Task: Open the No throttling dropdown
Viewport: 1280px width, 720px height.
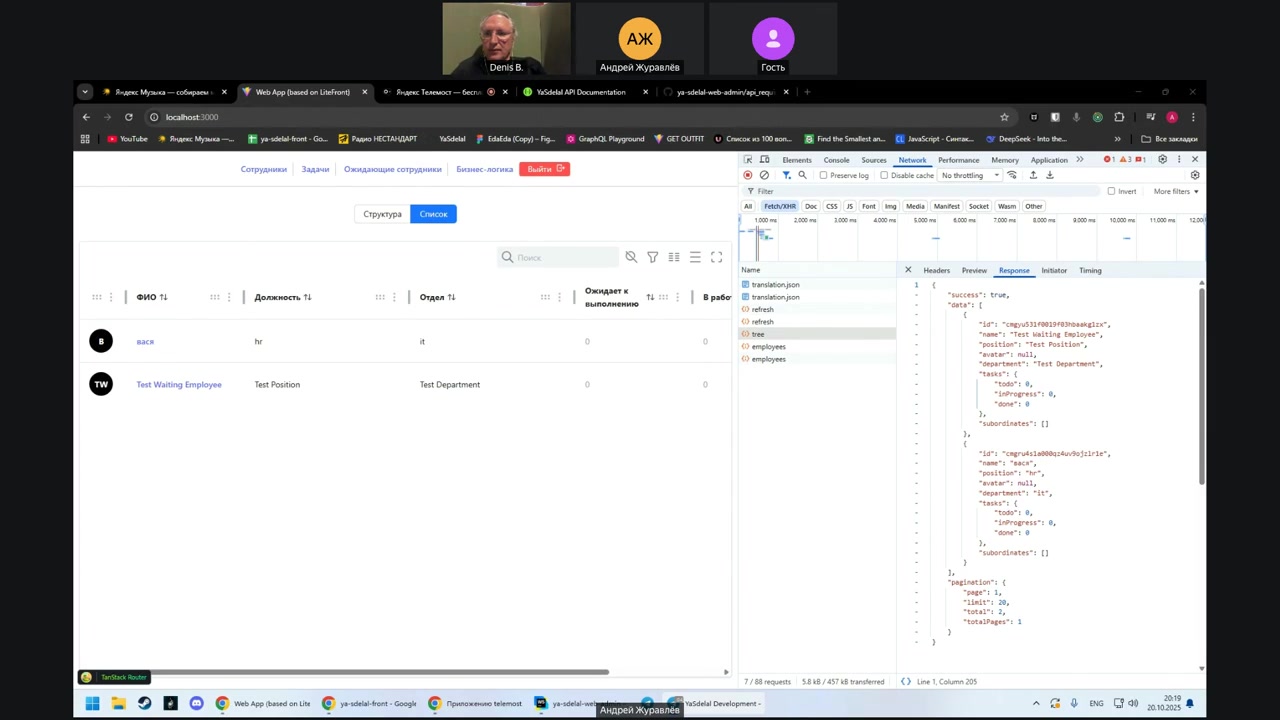Action: pyautogui.click(x=970, y=175)
